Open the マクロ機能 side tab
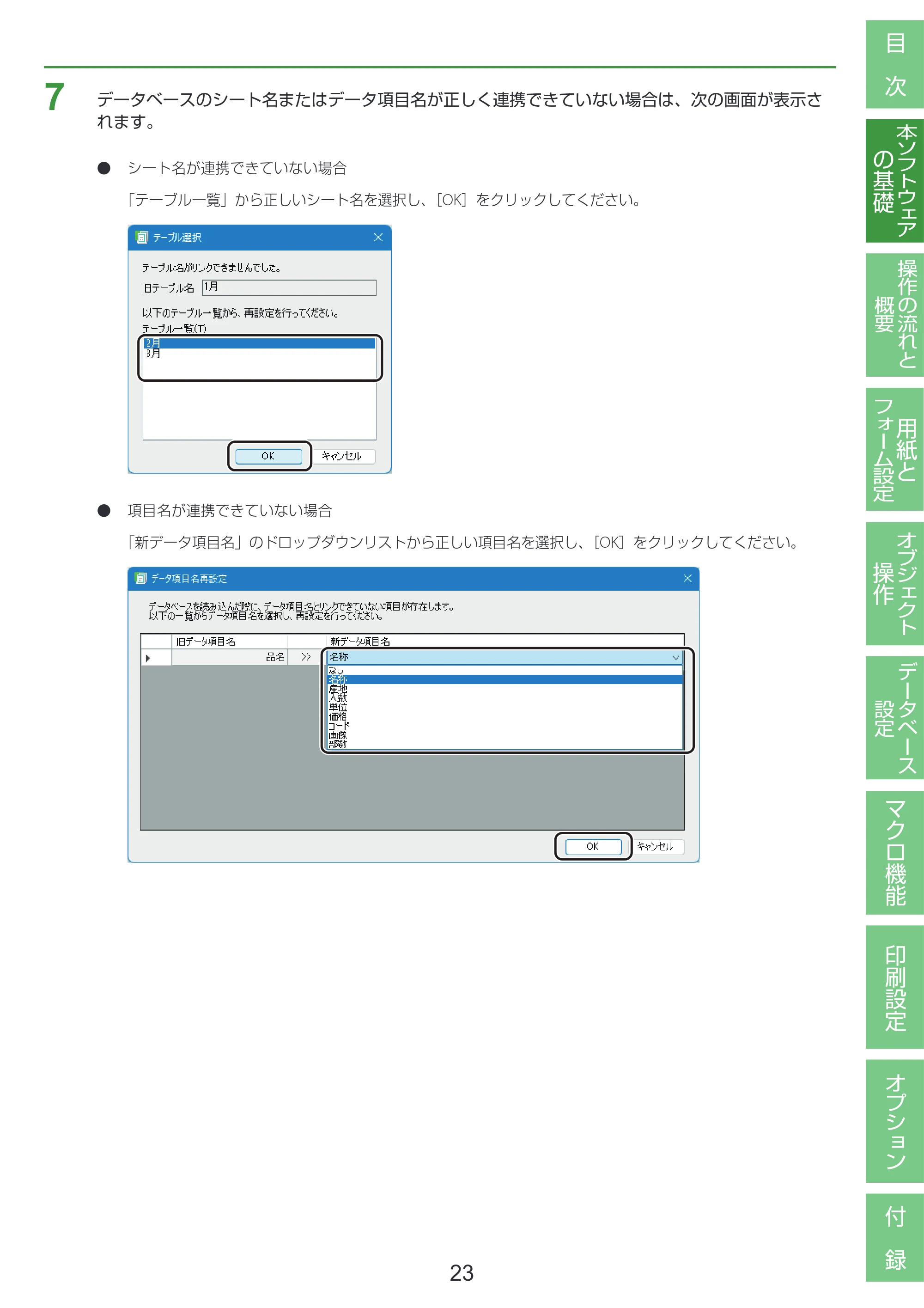The image size is (924, 1308). coord(894,852)
